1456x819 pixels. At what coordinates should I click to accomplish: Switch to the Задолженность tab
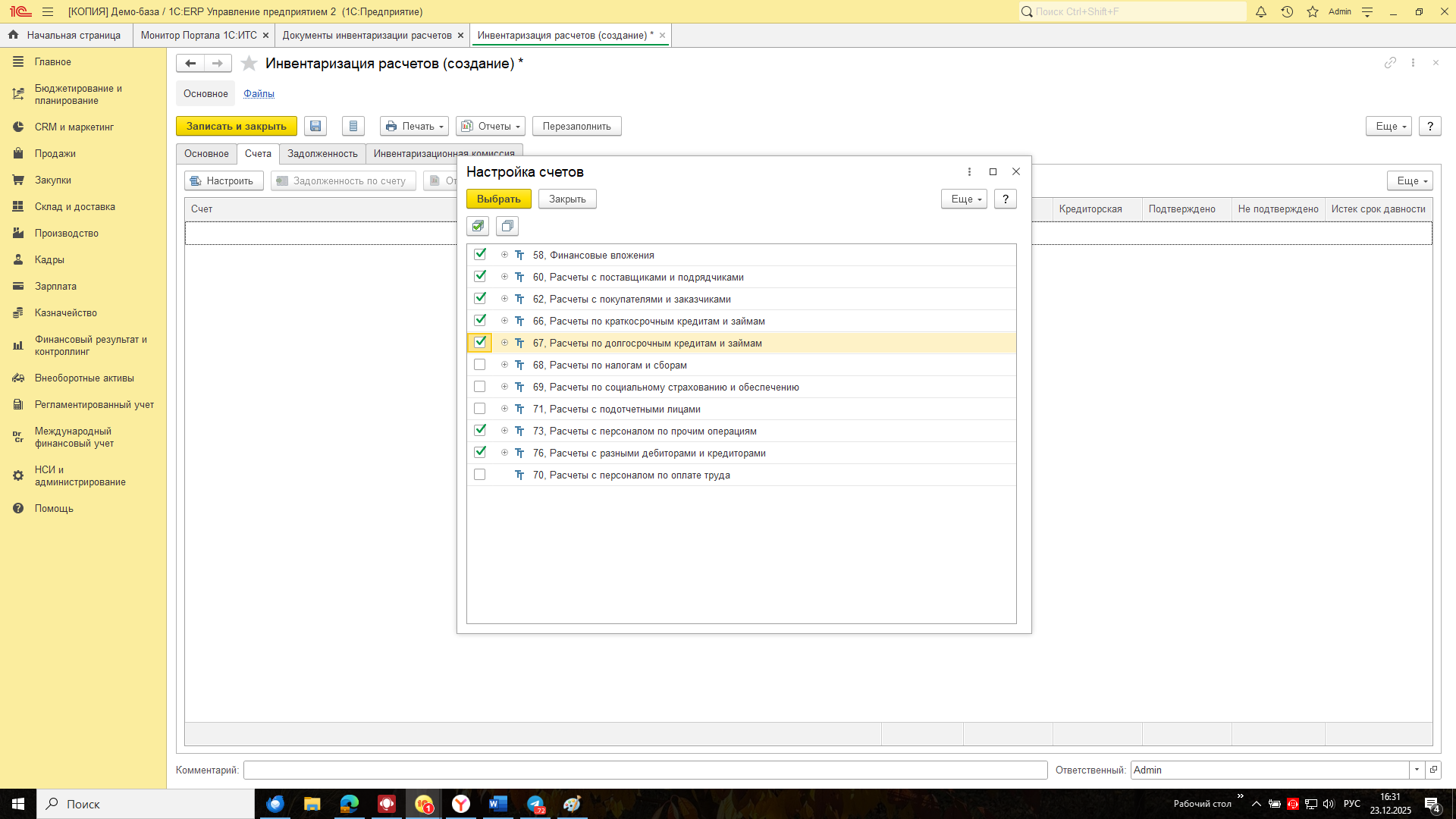[322, 154]
